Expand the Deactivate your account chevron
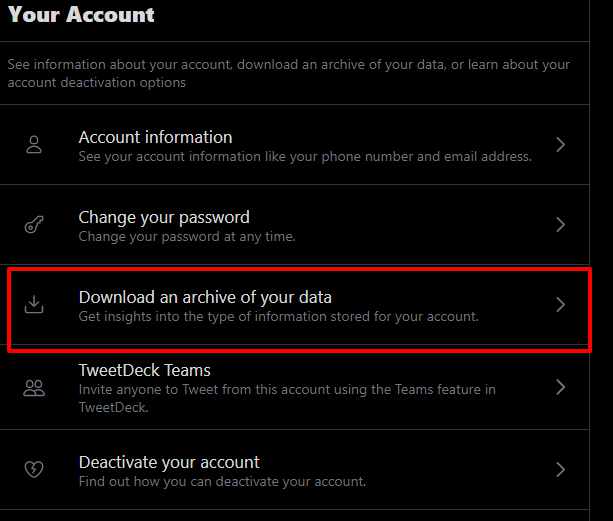 click(561, 469)
